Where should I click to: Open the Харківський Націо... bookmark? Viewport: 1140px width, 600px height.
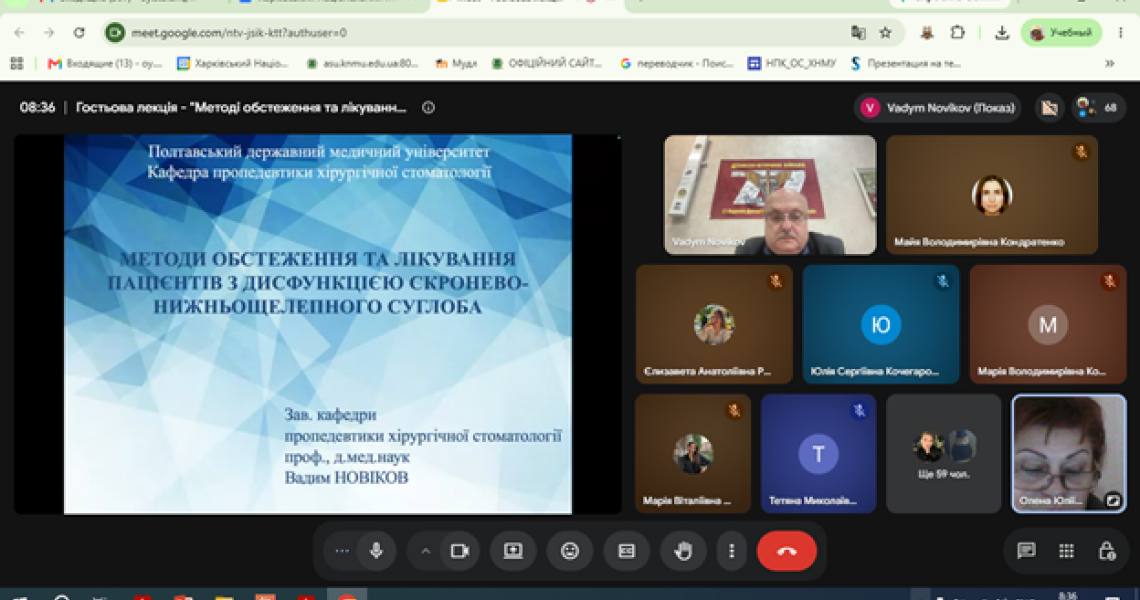(233, 64)
